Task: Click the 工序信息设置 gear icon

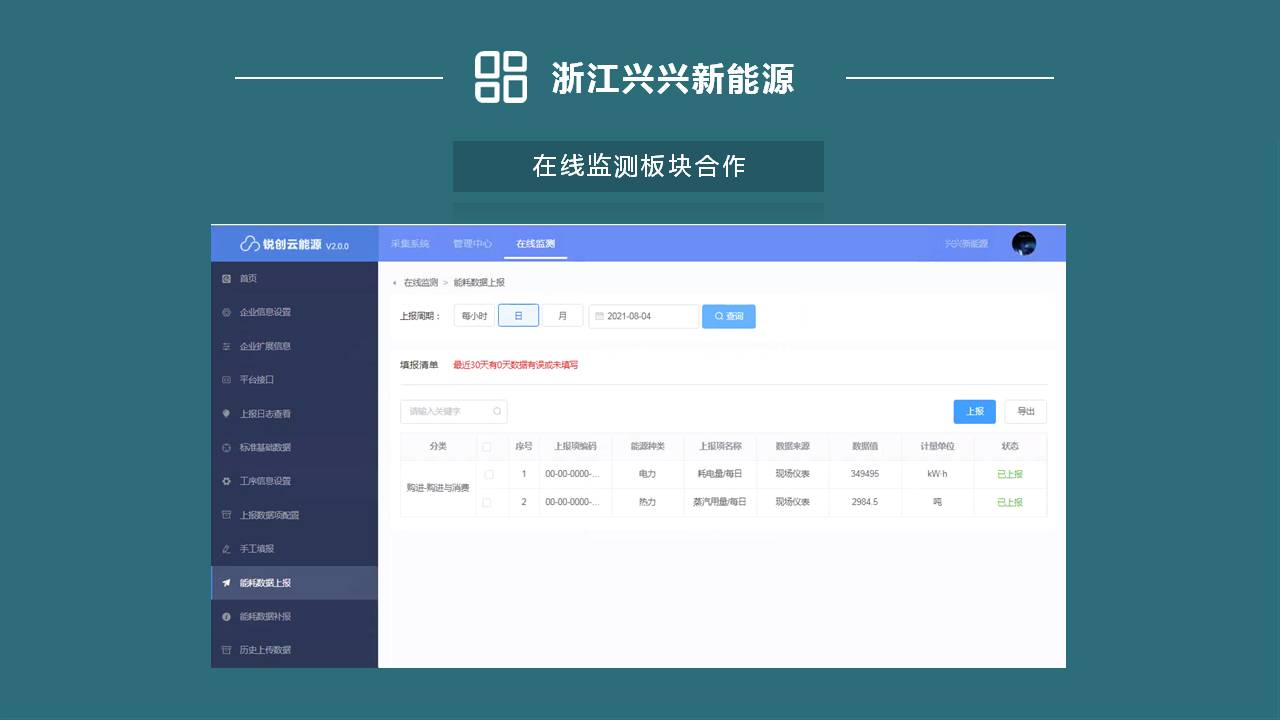Action: [x=226, y=481]
